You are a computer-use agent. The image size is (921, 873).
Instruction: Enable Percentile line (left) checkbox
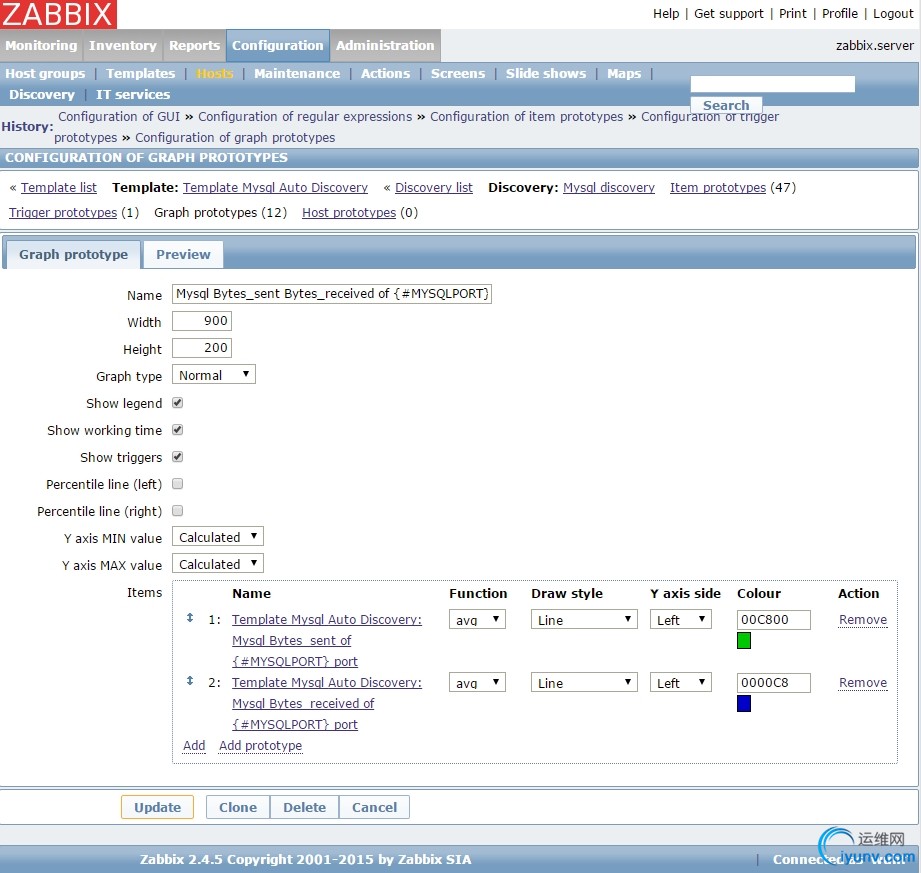click(178, 484)
